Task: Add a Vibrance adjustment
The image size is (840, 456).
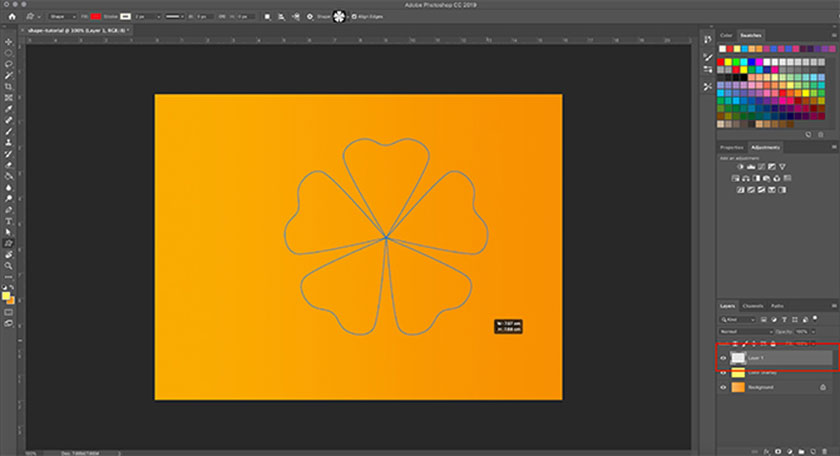Action: [x=782, y=167]
